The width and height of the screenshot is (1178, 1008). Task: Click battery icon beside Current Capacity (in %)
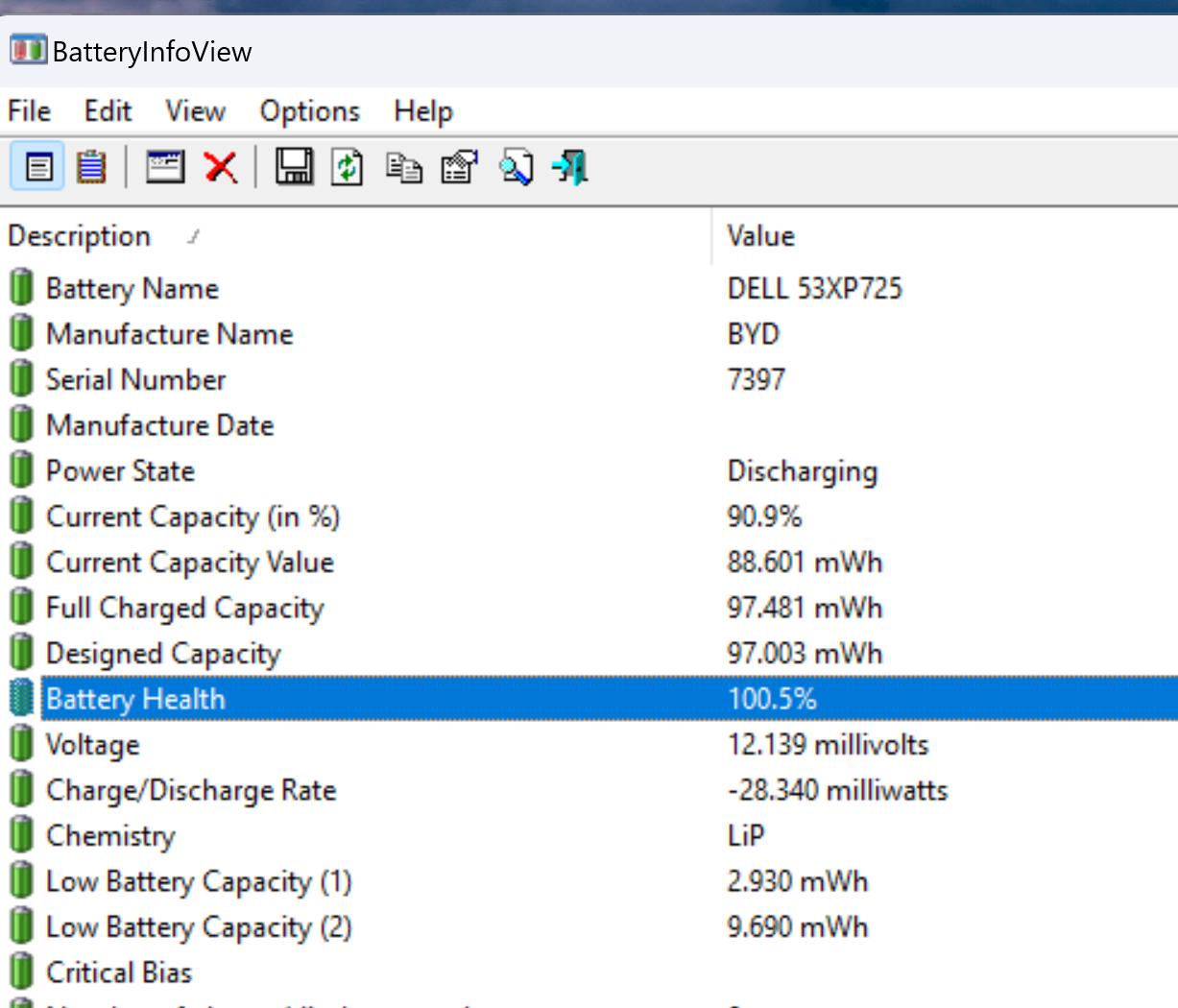coord(21,516)
